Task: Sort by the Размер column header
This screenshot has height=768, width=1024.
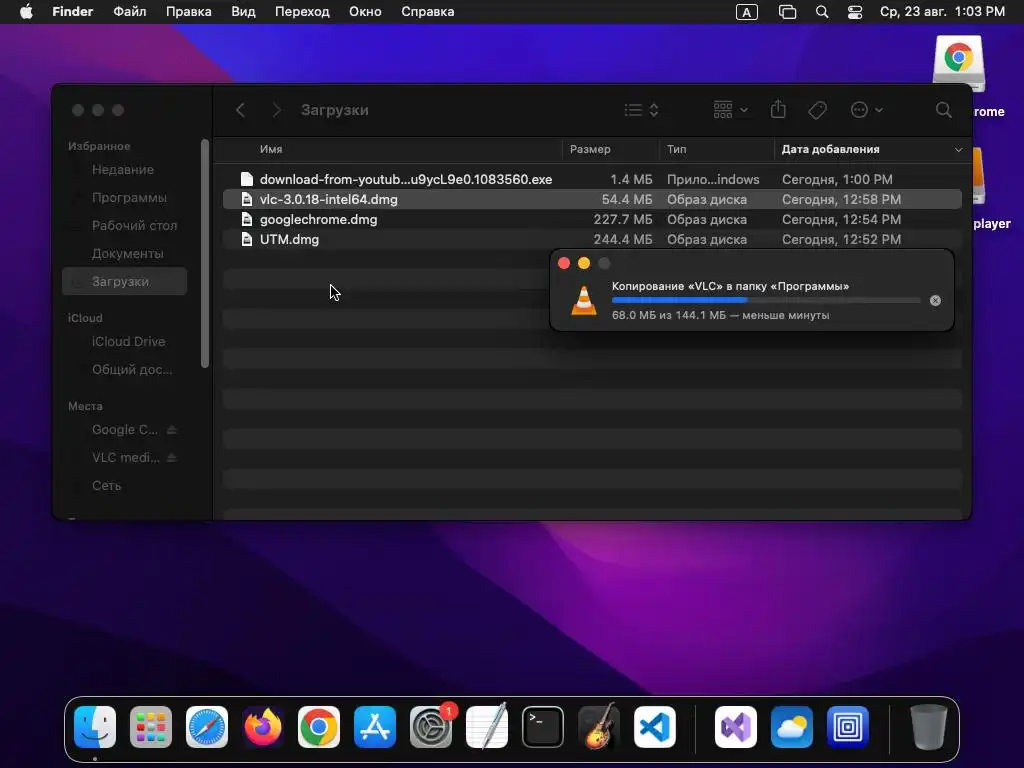Action: (590, 150)
